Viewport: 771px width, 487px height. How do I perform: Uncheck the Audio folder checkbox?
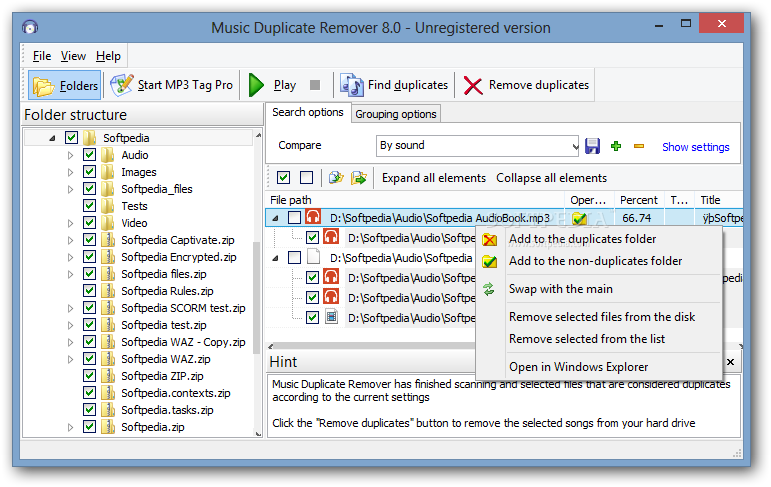pos(89,155)
